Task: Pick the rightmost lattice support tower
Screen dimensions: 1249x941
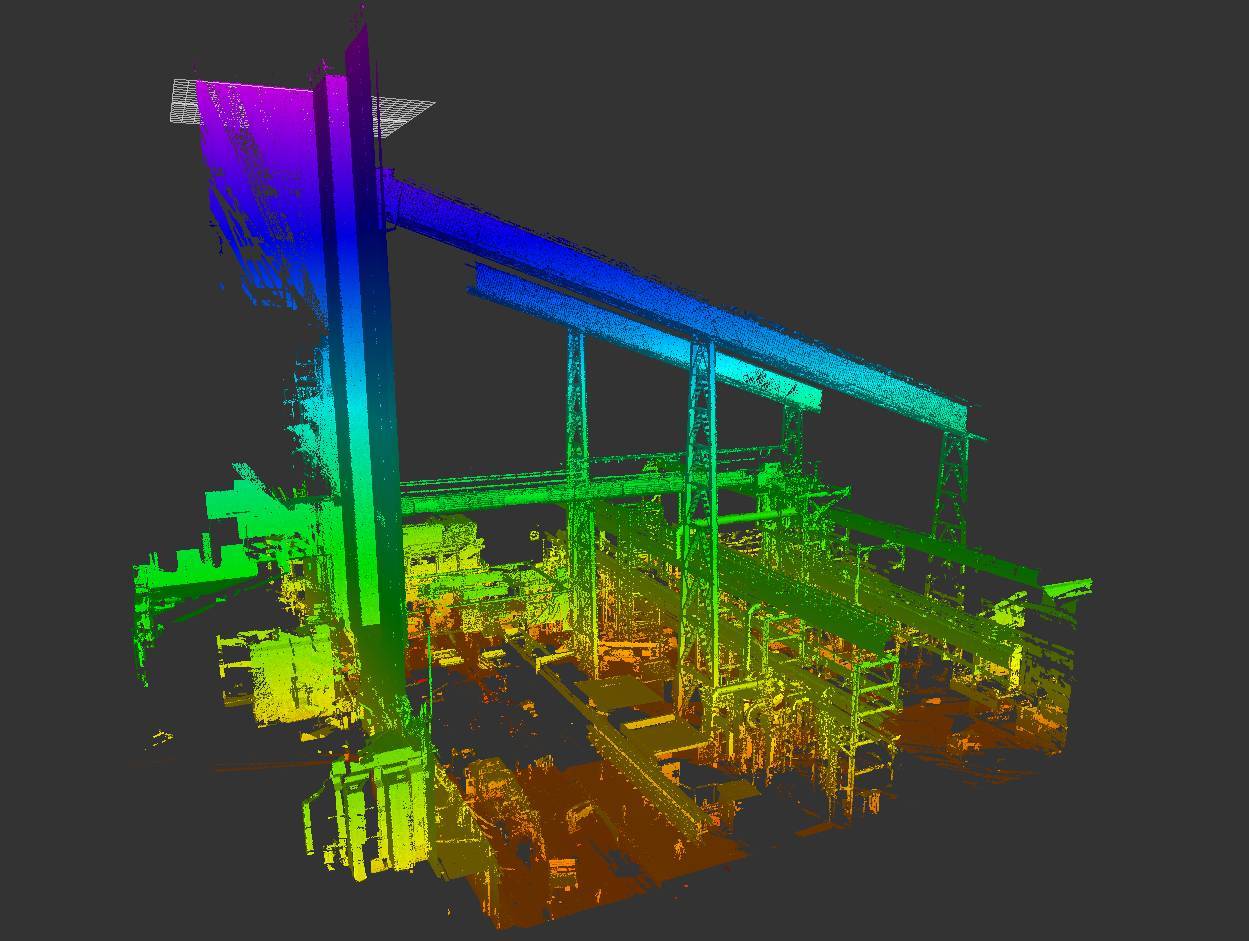Action: tap(950, 490)
